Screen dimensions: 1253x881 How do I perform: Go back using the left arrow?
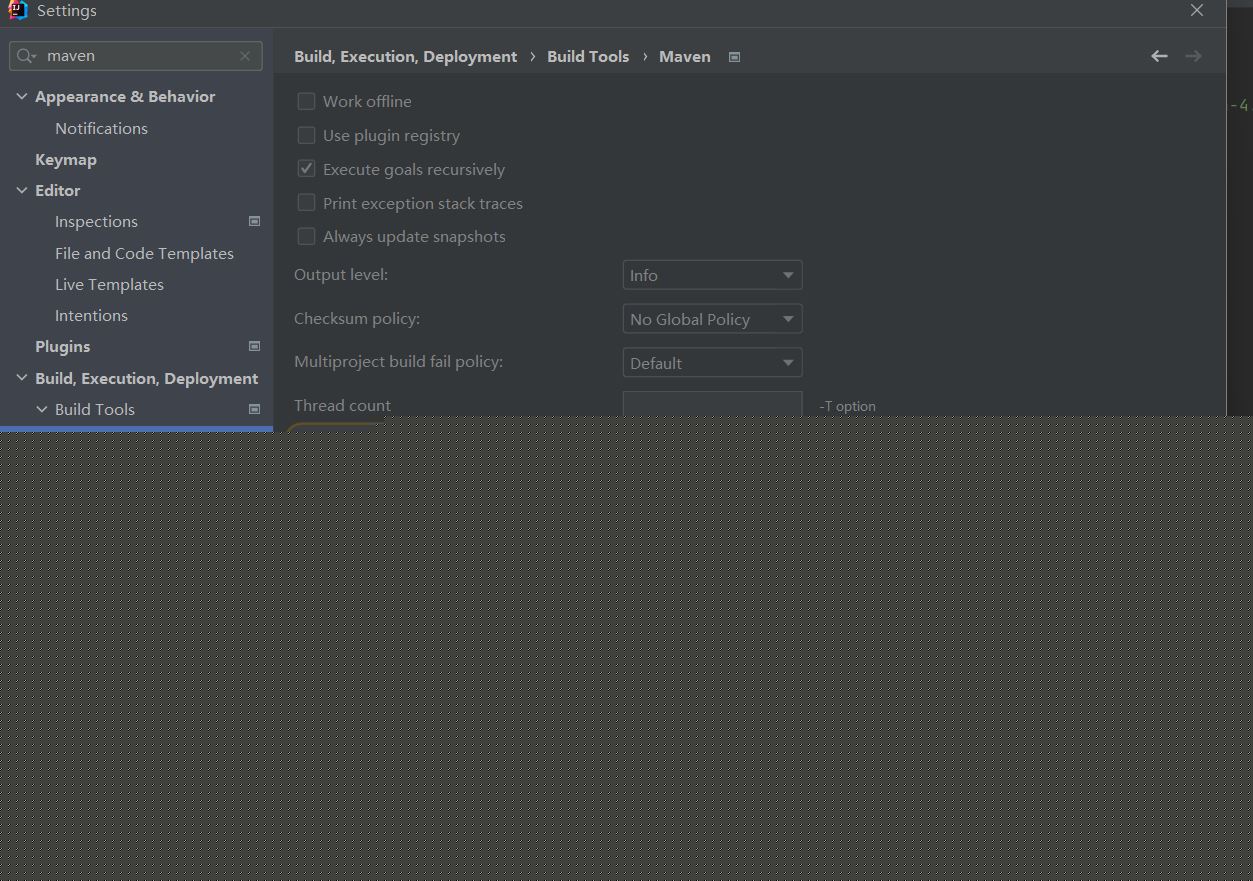1159,56
